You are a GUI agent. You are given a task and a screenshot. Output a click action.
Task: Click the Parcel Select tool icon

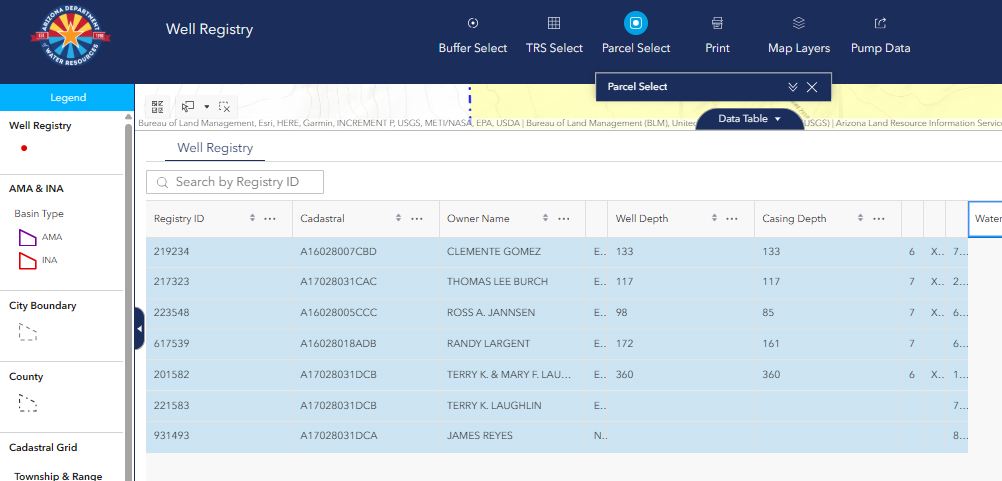click(x=635, y=23)
